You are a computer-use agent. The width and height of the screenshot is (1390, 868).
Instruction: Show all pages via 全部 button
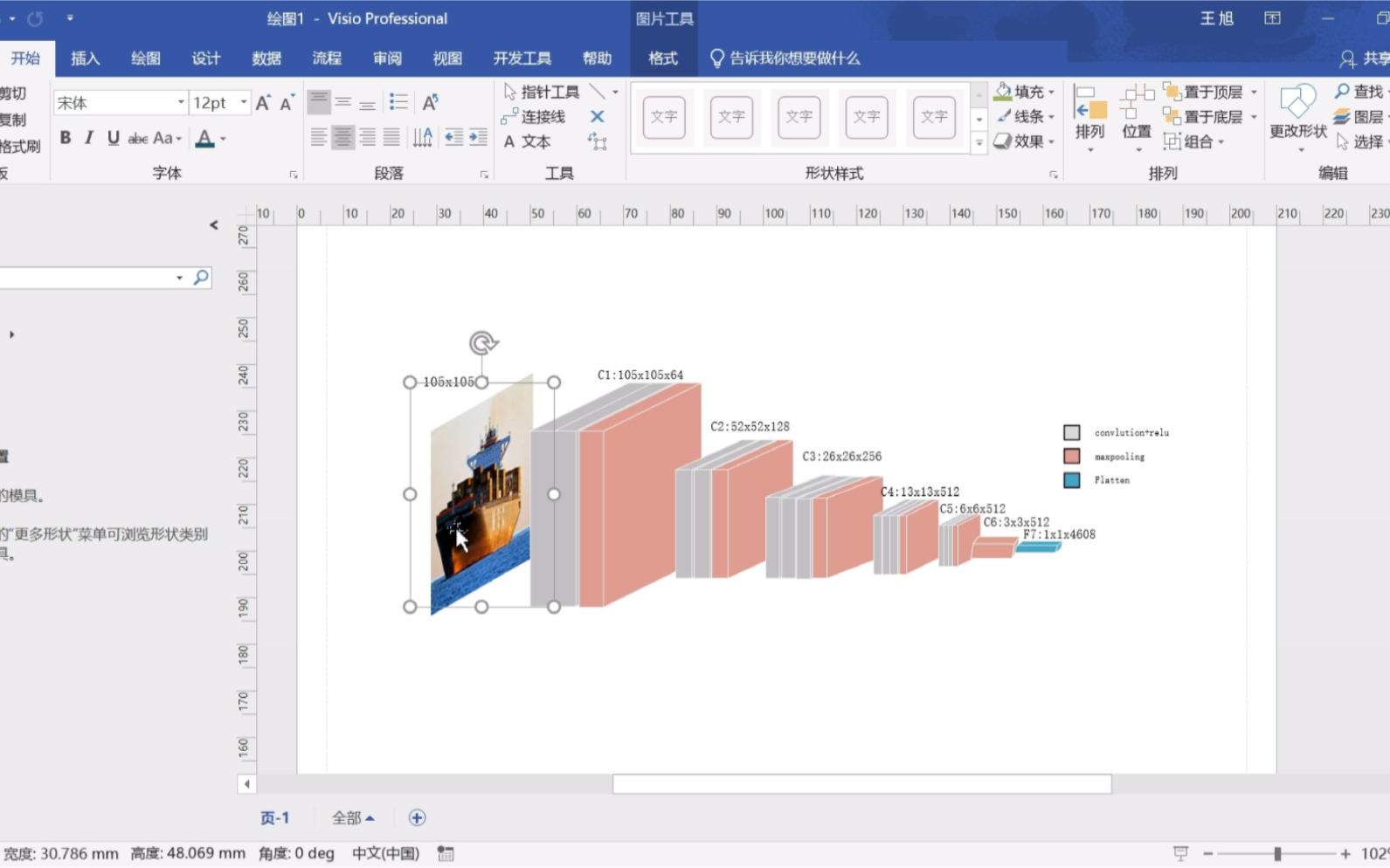[353, 818]
